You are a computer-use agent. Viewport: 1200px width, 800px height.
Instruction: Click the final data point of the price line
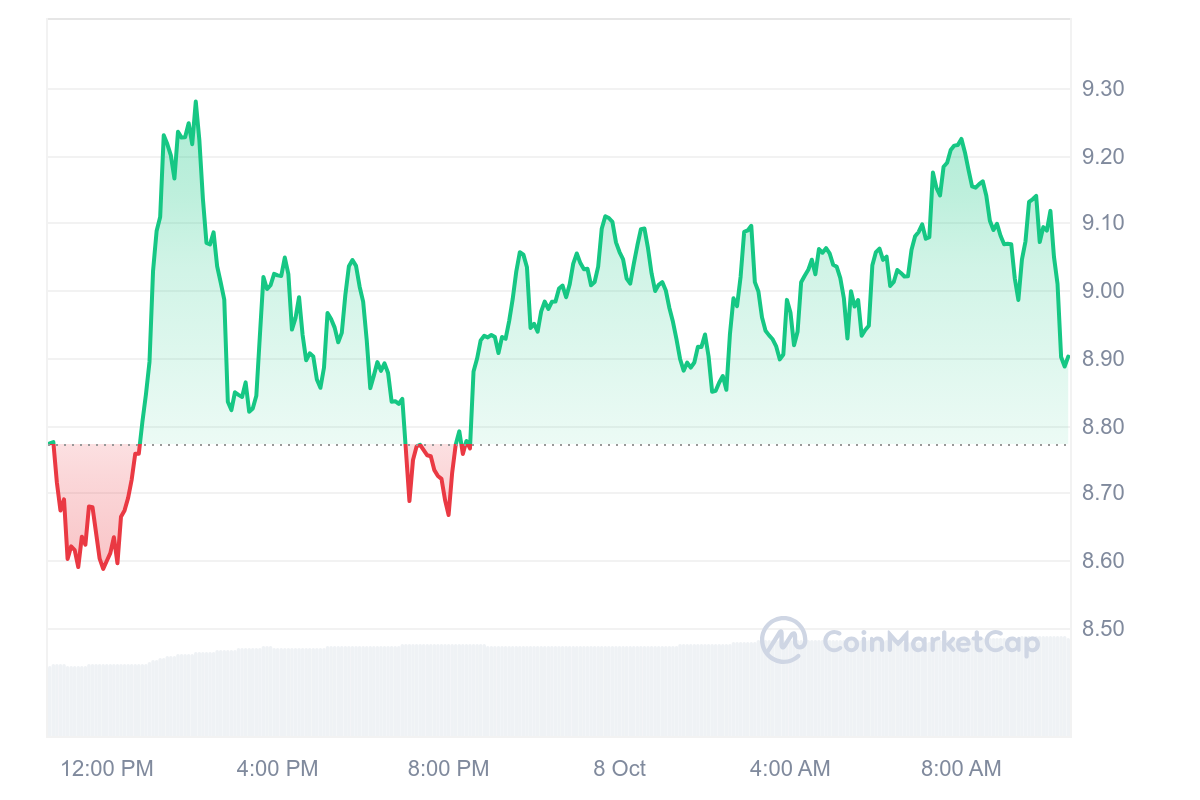pyautogui.click(x=1068, y=357)
